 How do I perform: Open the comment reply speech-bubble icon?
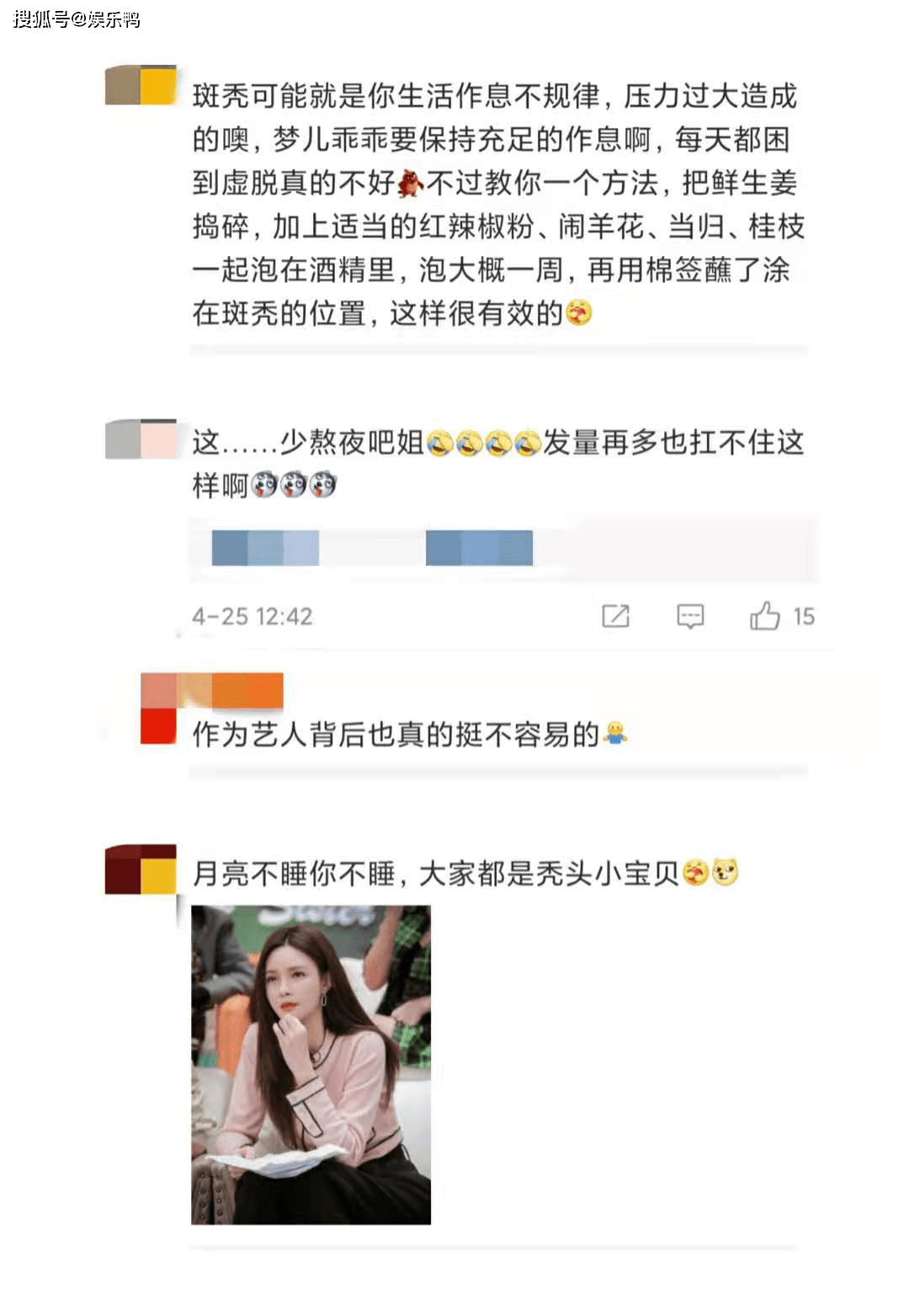click(x=690, y=616)
